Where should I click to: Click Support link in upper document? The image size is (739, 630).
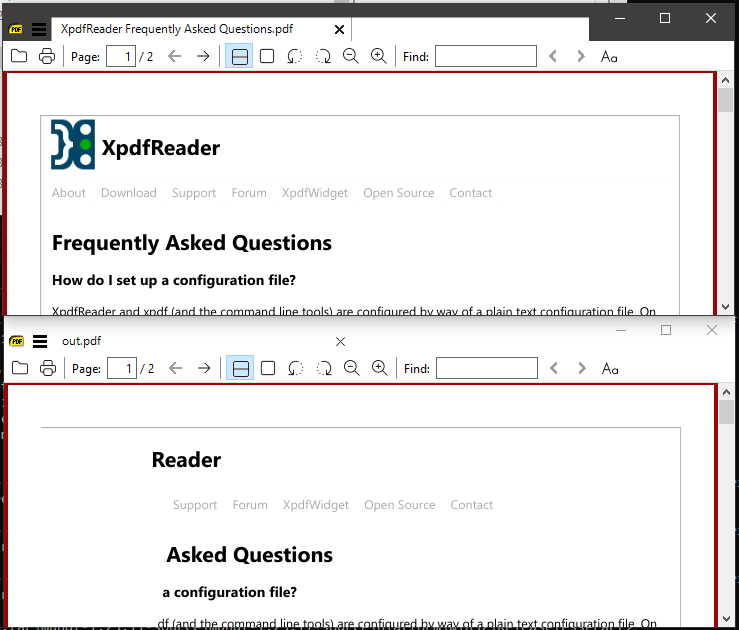(194, 193)
